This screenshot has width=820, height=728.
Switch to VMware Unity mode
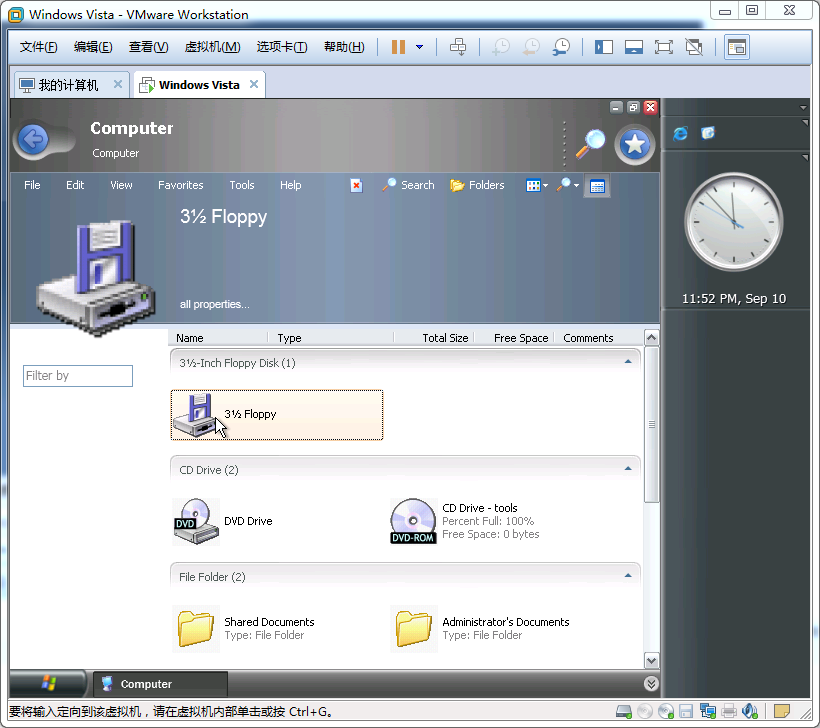tap(694, 47)
